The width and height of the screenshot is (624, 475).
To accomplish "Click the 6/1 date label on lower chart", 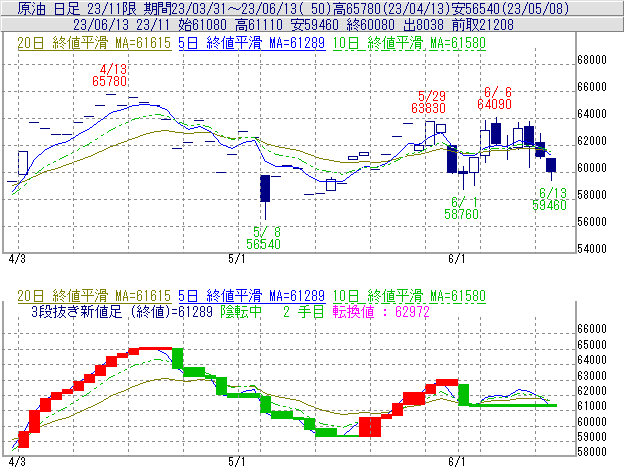I will click(457, 462).
